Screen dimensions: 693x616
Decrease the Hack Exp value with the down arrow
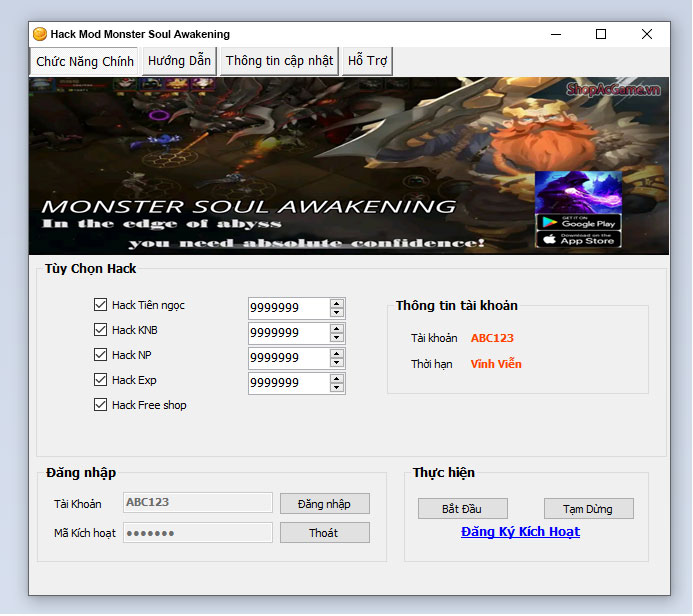[337, 388]
